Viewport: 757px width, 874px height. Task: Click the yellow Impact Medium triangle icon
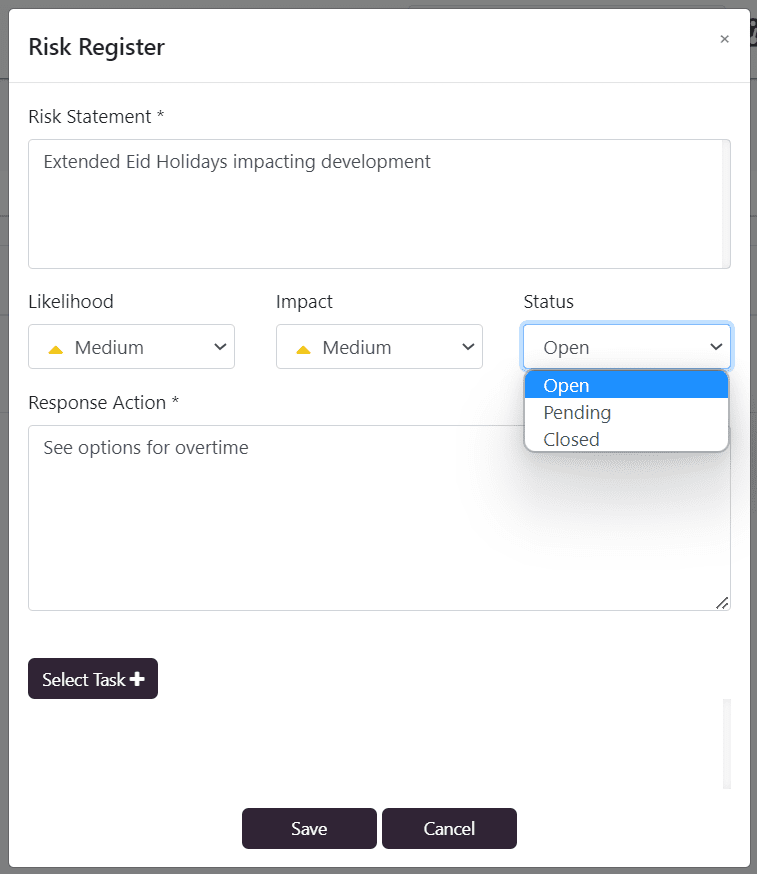pos(303,349)
